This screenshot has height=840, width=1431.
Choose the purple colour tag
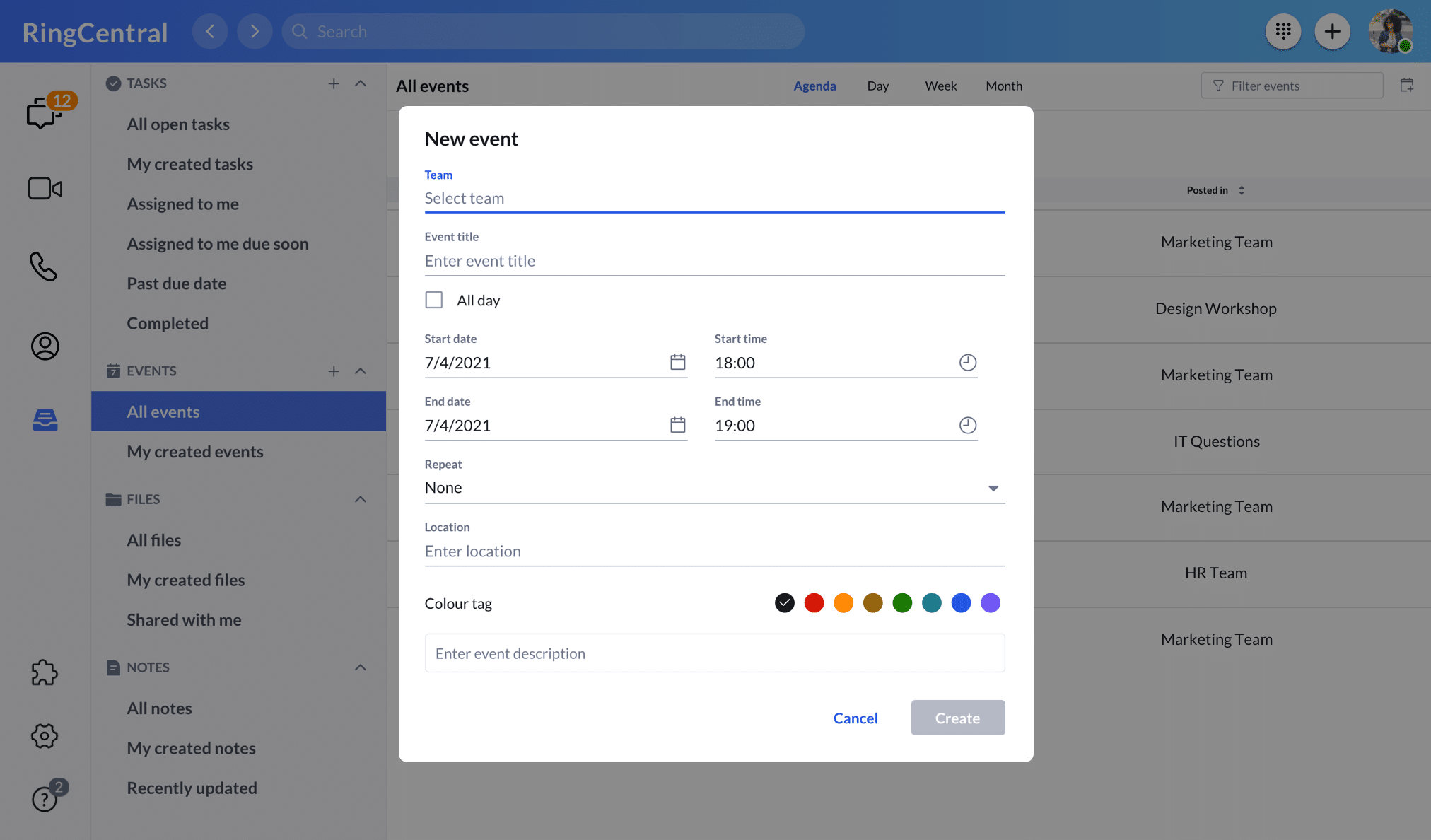click(x=991, y=603)
